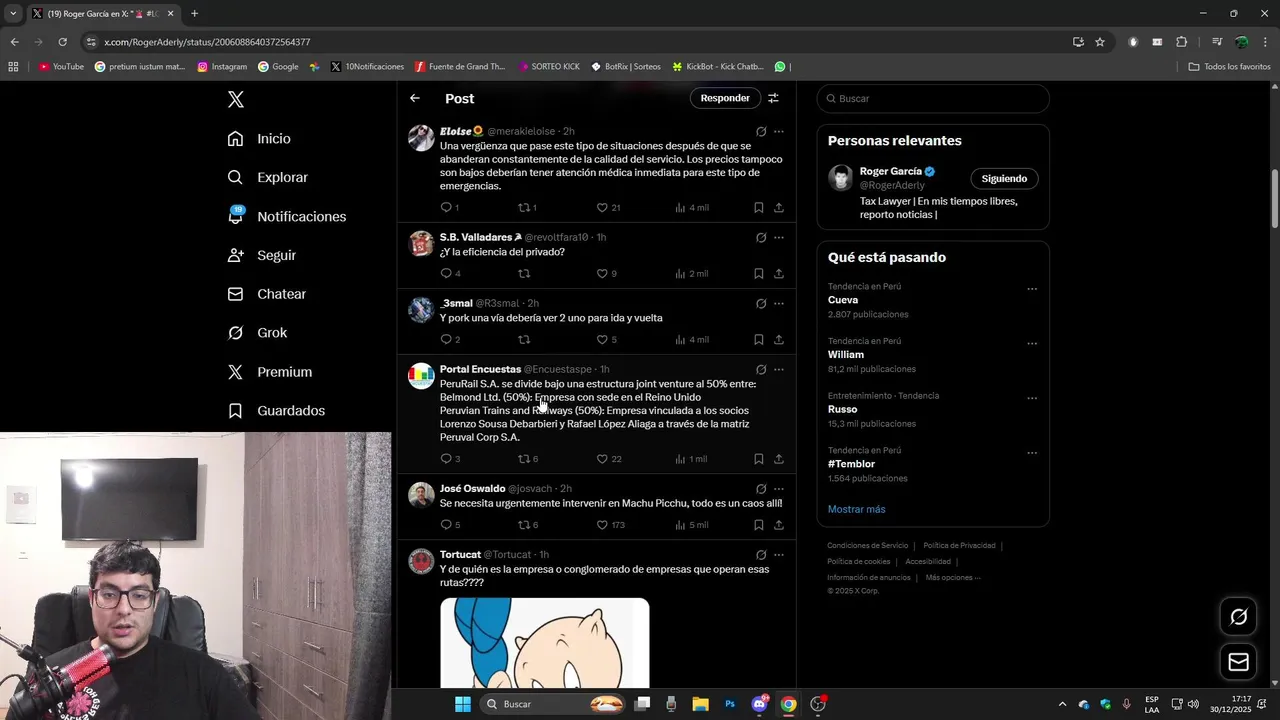
Task: View analytics of _3smal's post
Action: point(691,340)
